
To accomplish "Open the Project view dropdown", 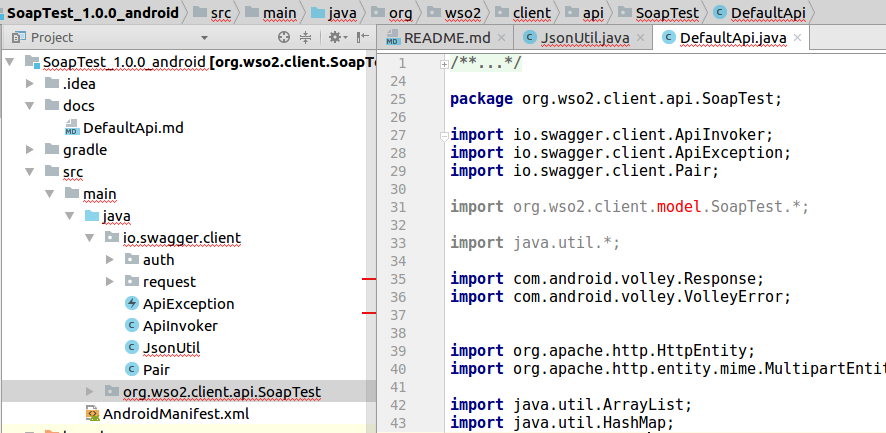I will pyautogui.click(x=205, y=38).
